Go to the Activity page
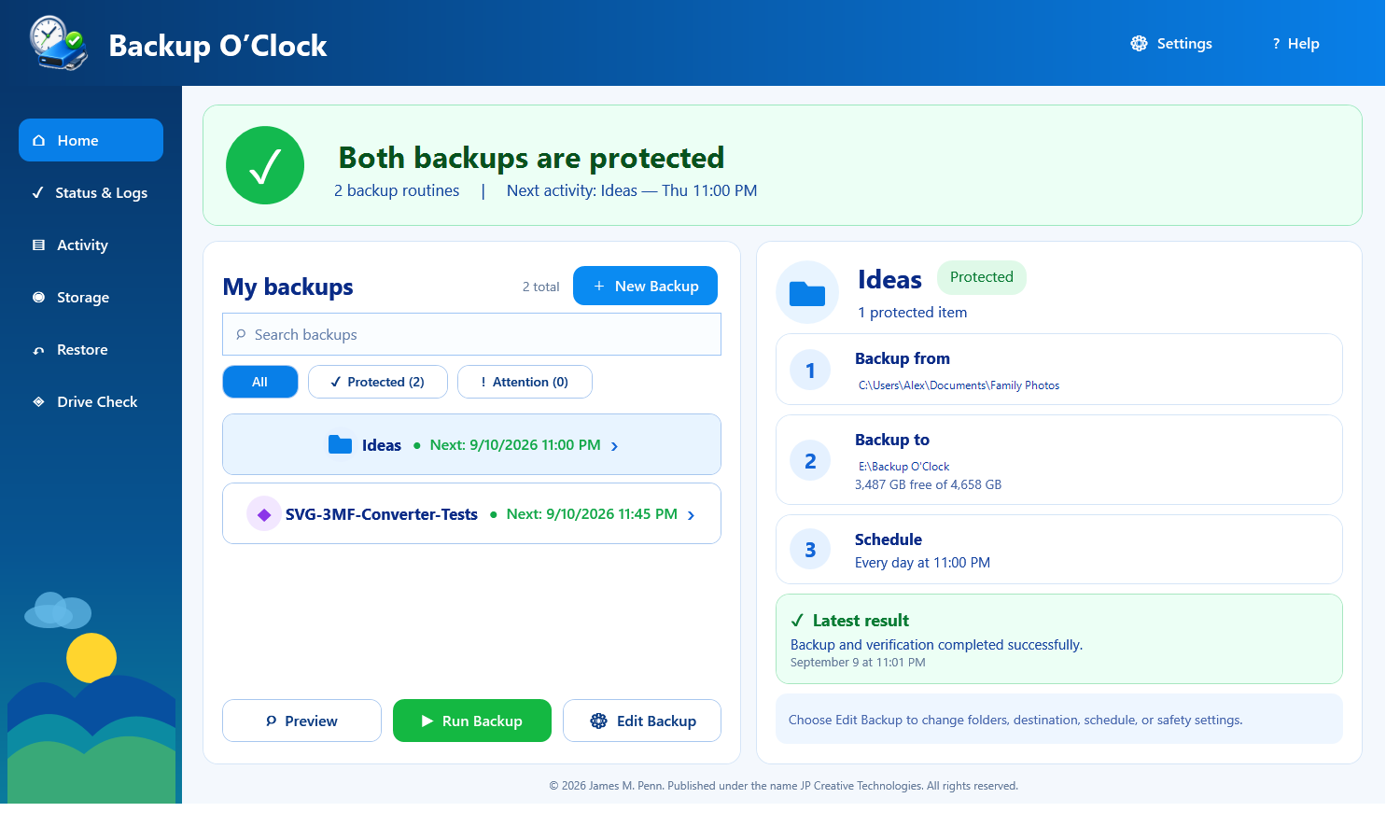The width and height of the screenshot is (1400, 840). point(91,245)
